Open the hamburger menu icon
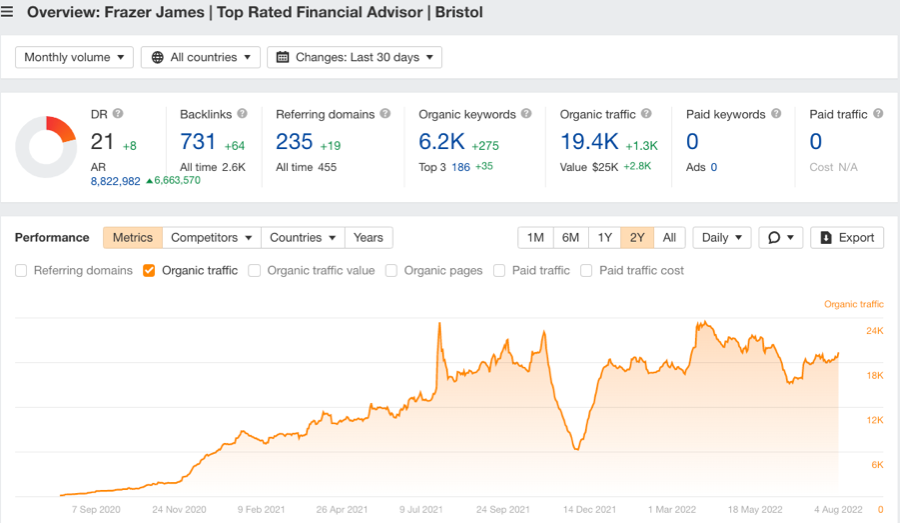 9,14
